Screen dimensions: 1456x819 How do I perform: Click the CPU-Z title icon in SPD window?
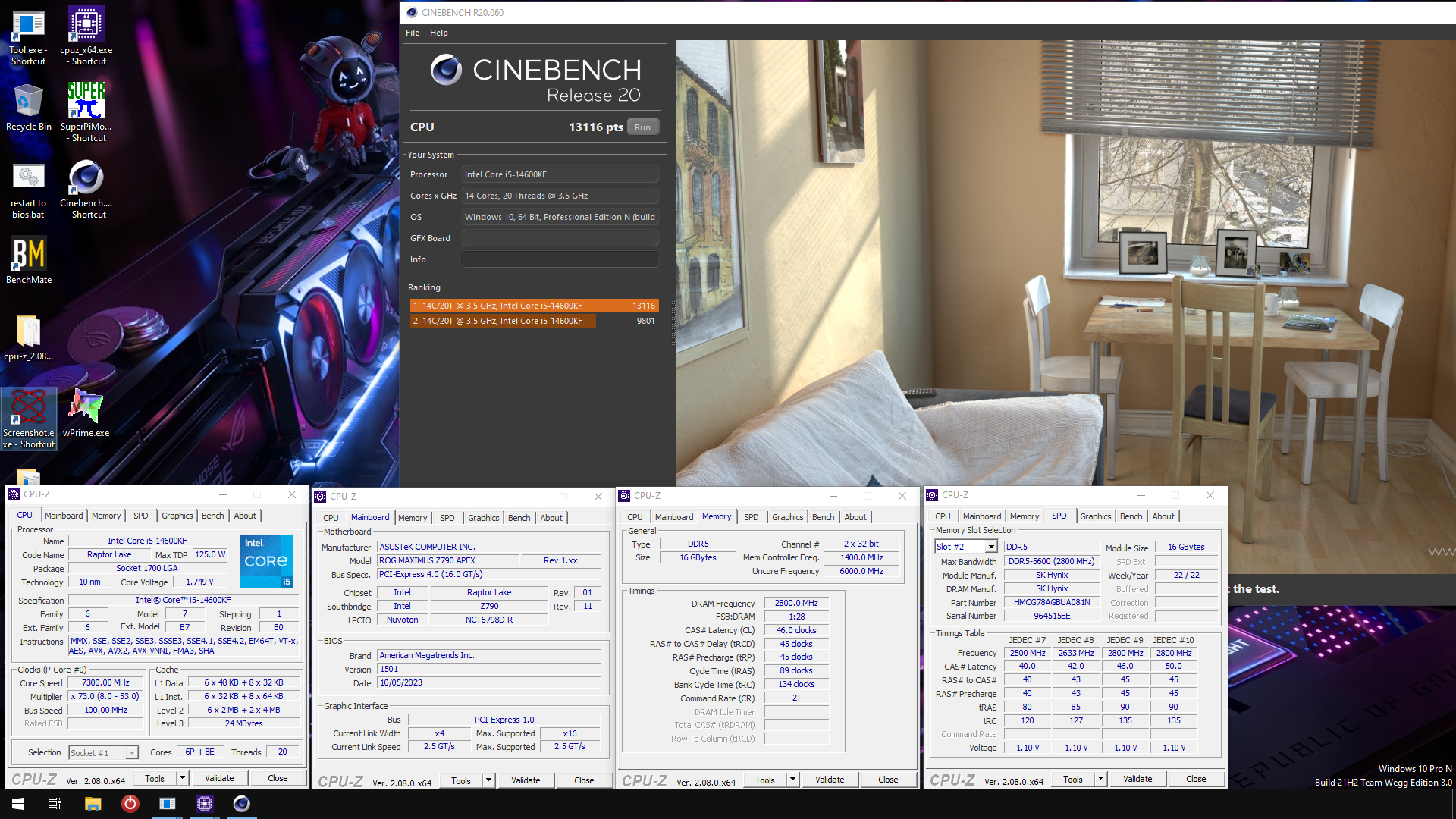click(933, 494)
